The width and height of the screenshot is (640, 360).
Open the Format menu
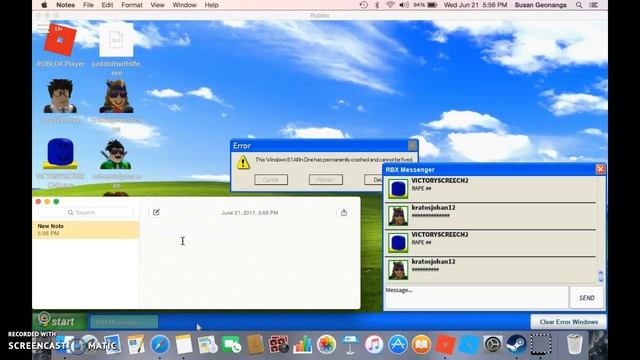[x=132, y=5]
